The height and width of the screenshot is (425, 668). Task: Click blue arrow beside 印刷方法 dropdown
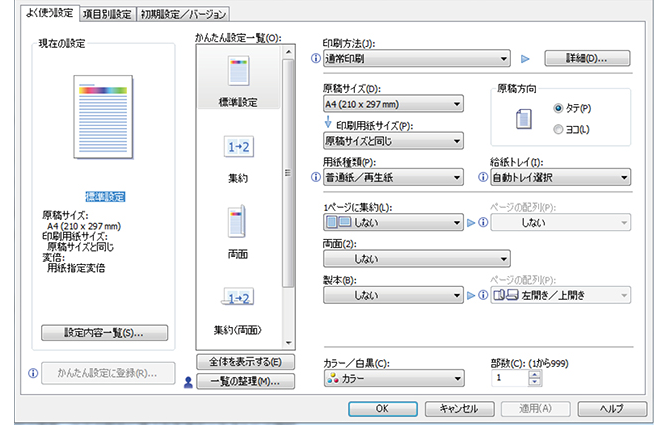click(x=525, y=59)
